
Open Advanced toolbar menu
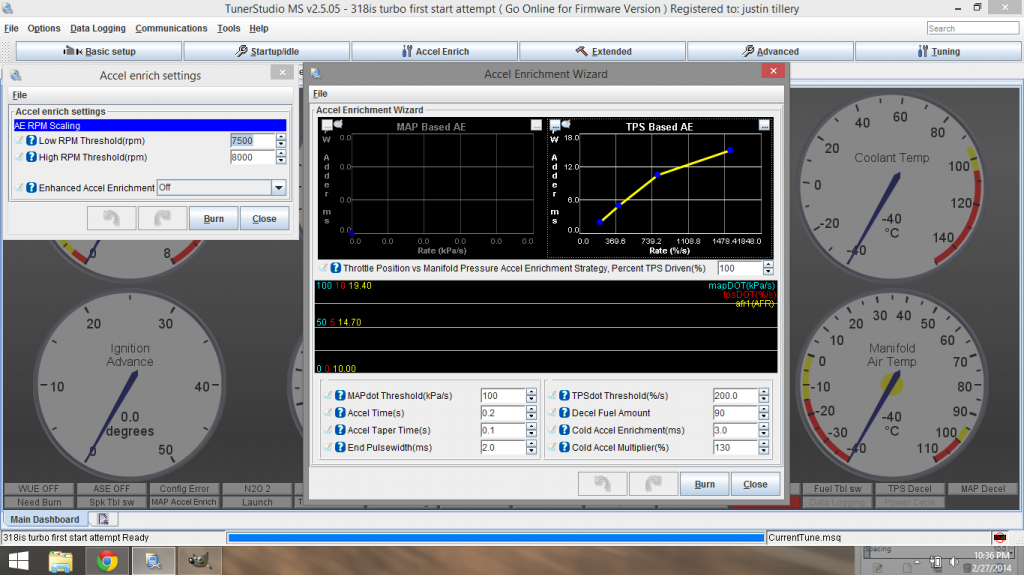(771, 51)
